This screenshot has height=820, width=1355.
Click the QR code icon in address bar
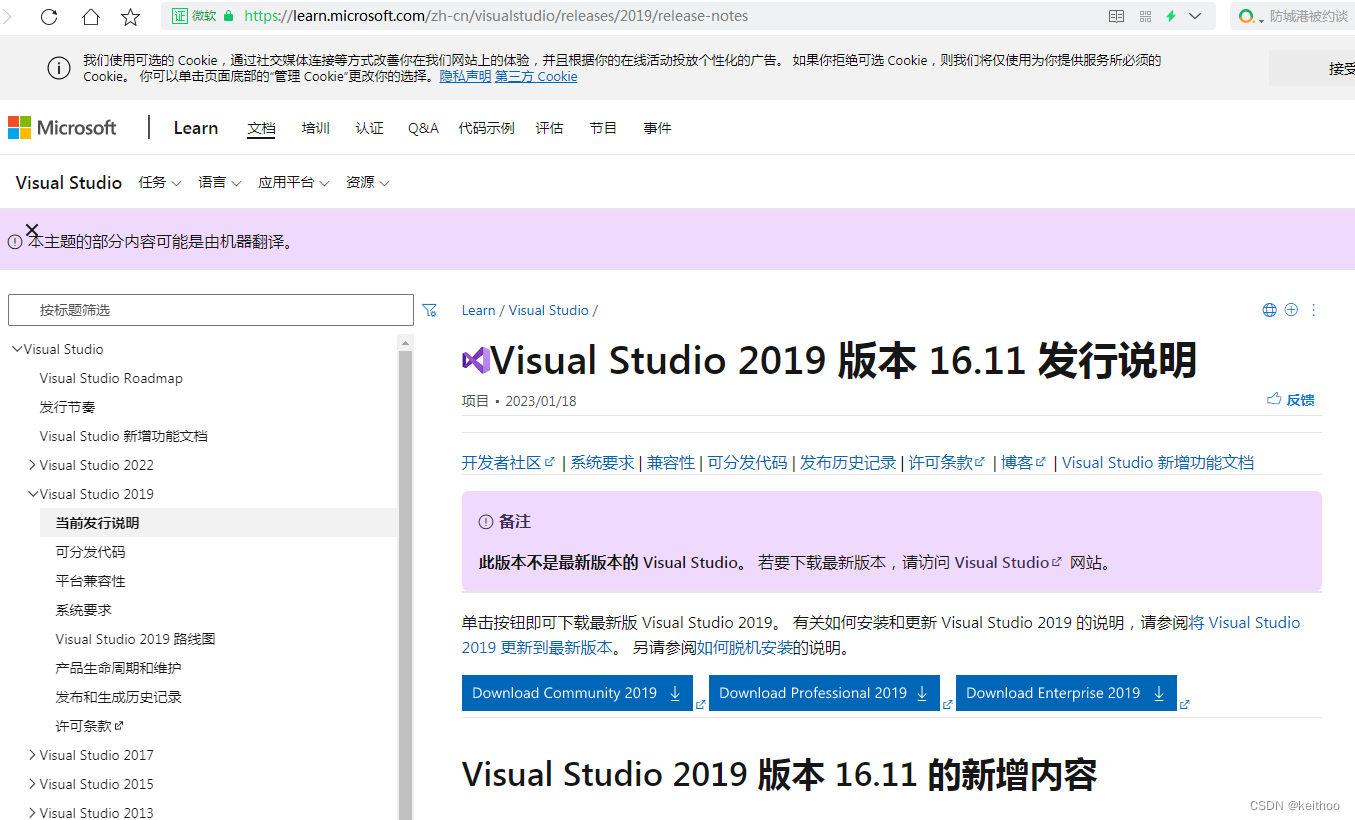(x=1145, y=16)
